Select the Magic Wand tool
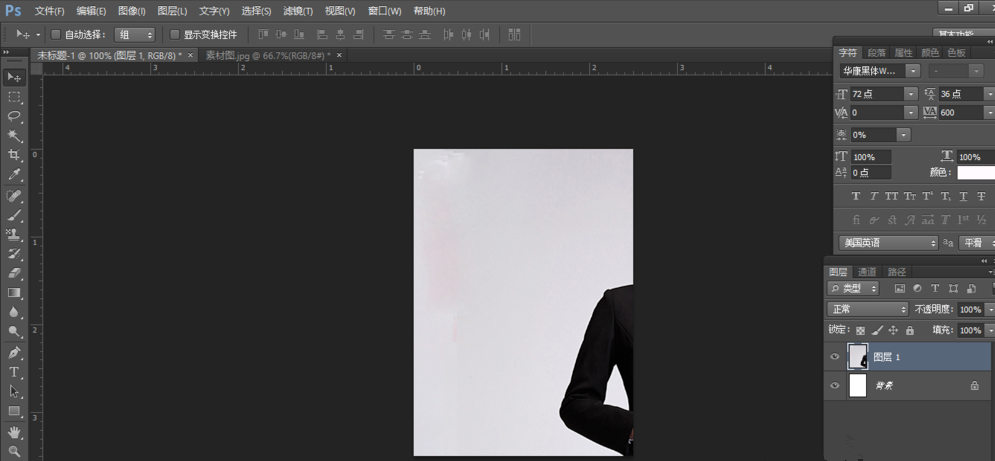Image resolution: width=995 pixels, height=461 pixels. click(x=14, y=136)
